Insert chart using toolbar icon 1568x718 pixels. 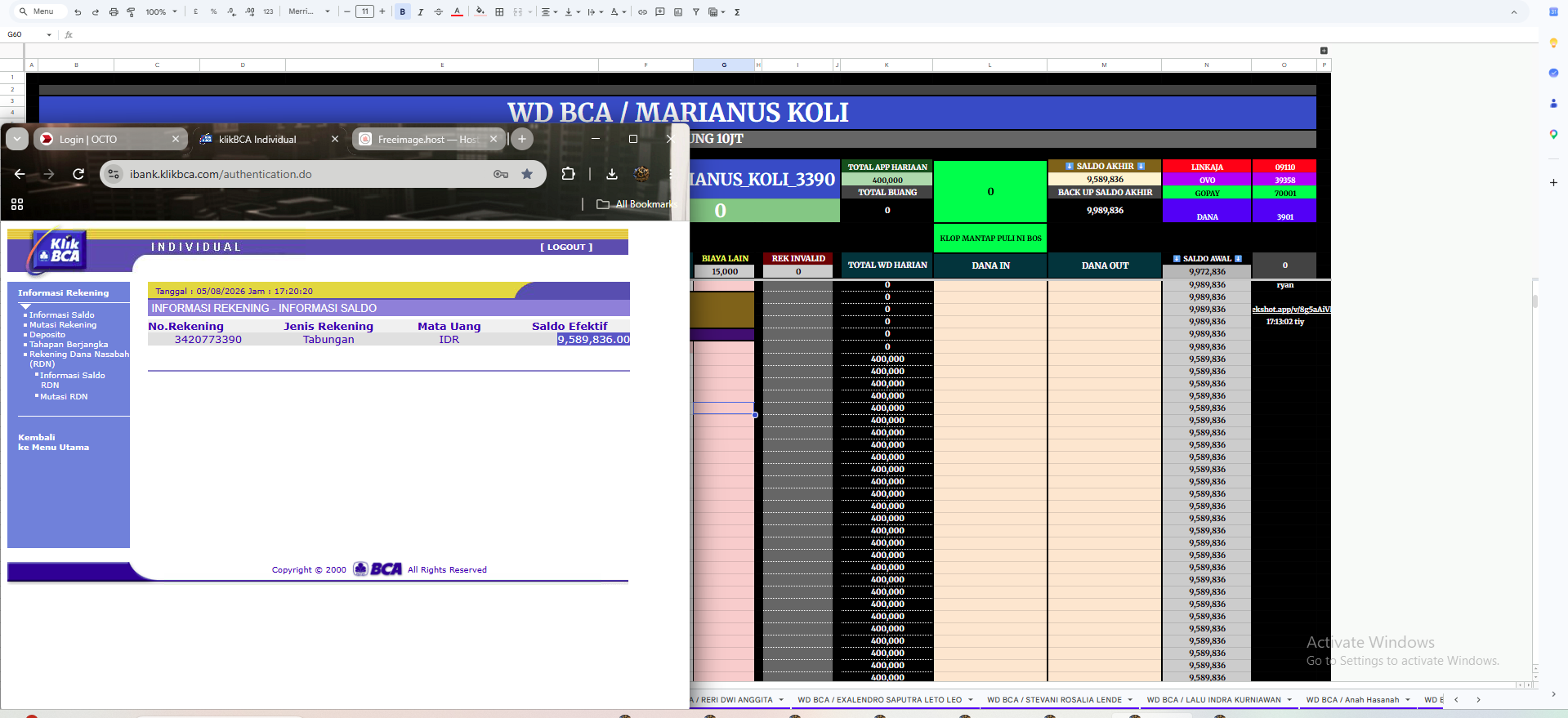click(678, 12)
